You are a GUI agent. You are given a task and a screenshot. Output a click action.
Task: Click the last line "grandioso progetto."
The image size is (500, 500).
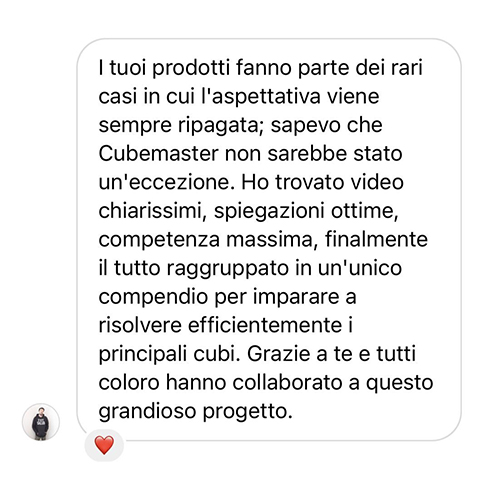[196, 411]
